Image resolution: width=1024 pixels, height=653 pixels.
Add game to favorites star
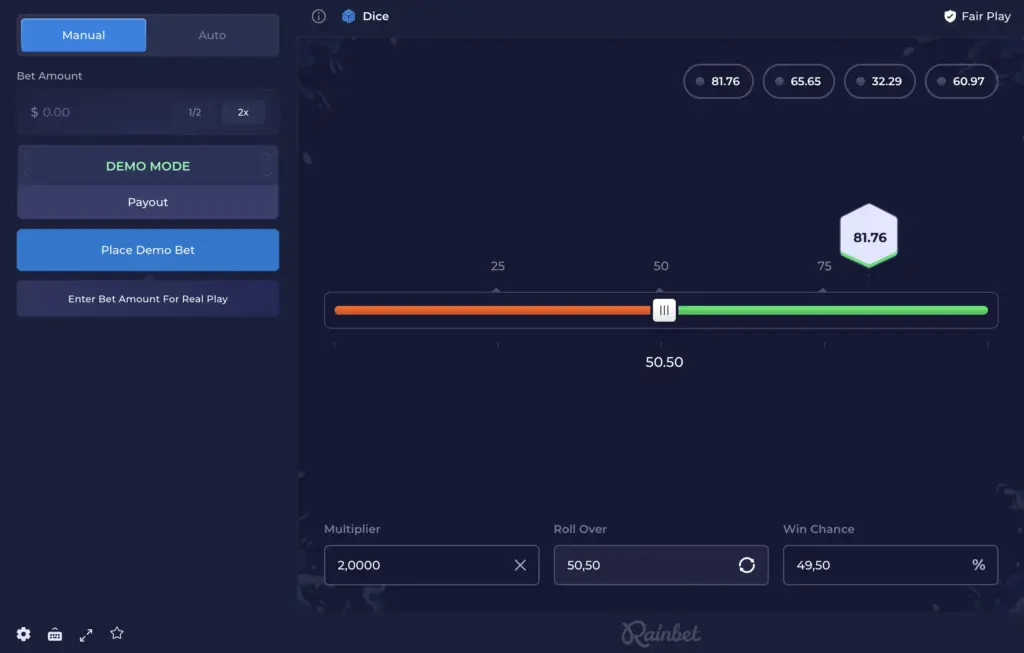(x=117, y=633)
